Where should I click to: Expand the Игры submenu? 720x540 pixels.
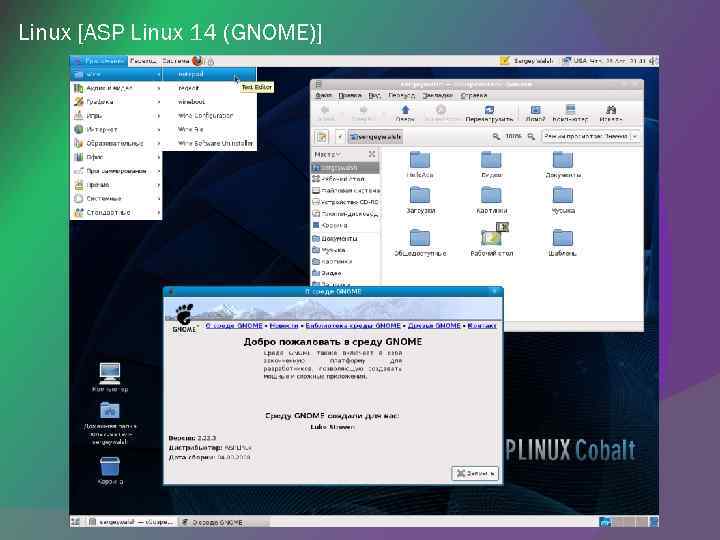click(116, 115)
